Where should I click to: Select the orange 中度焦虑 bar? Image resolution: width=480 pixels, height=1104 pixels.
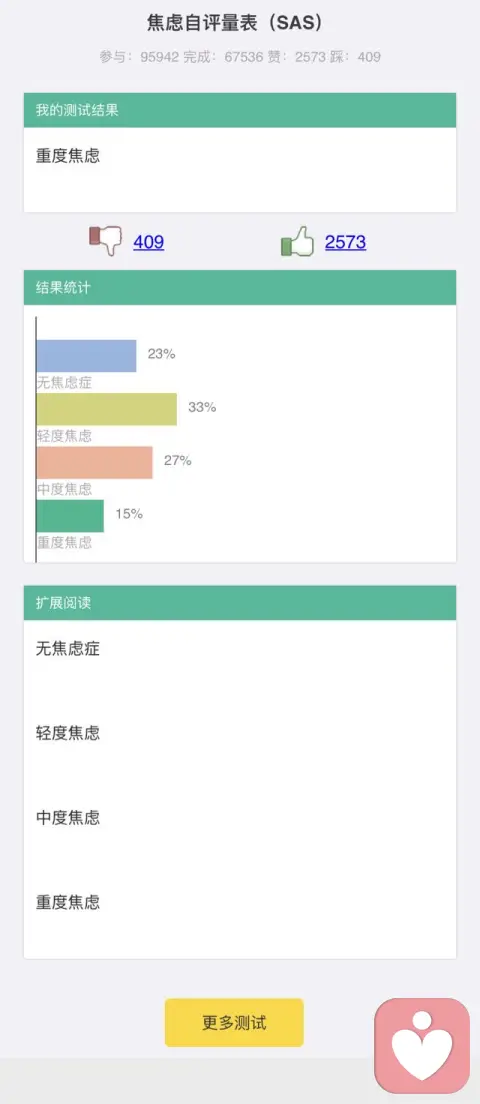coord(95,463)
